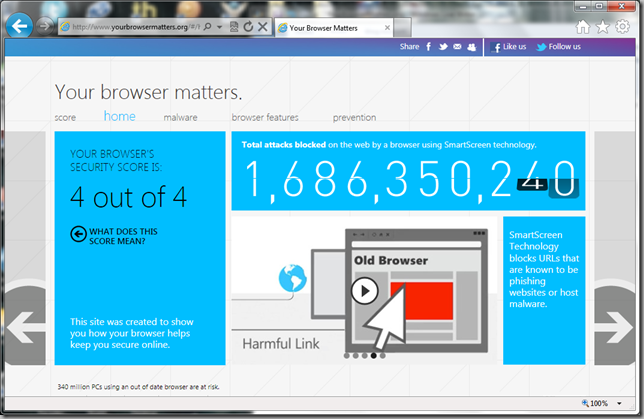Image resolution: width=644 pixels, height=419 pixels.
Task: Go back with the browser back arrow
Action: [19, 26]
